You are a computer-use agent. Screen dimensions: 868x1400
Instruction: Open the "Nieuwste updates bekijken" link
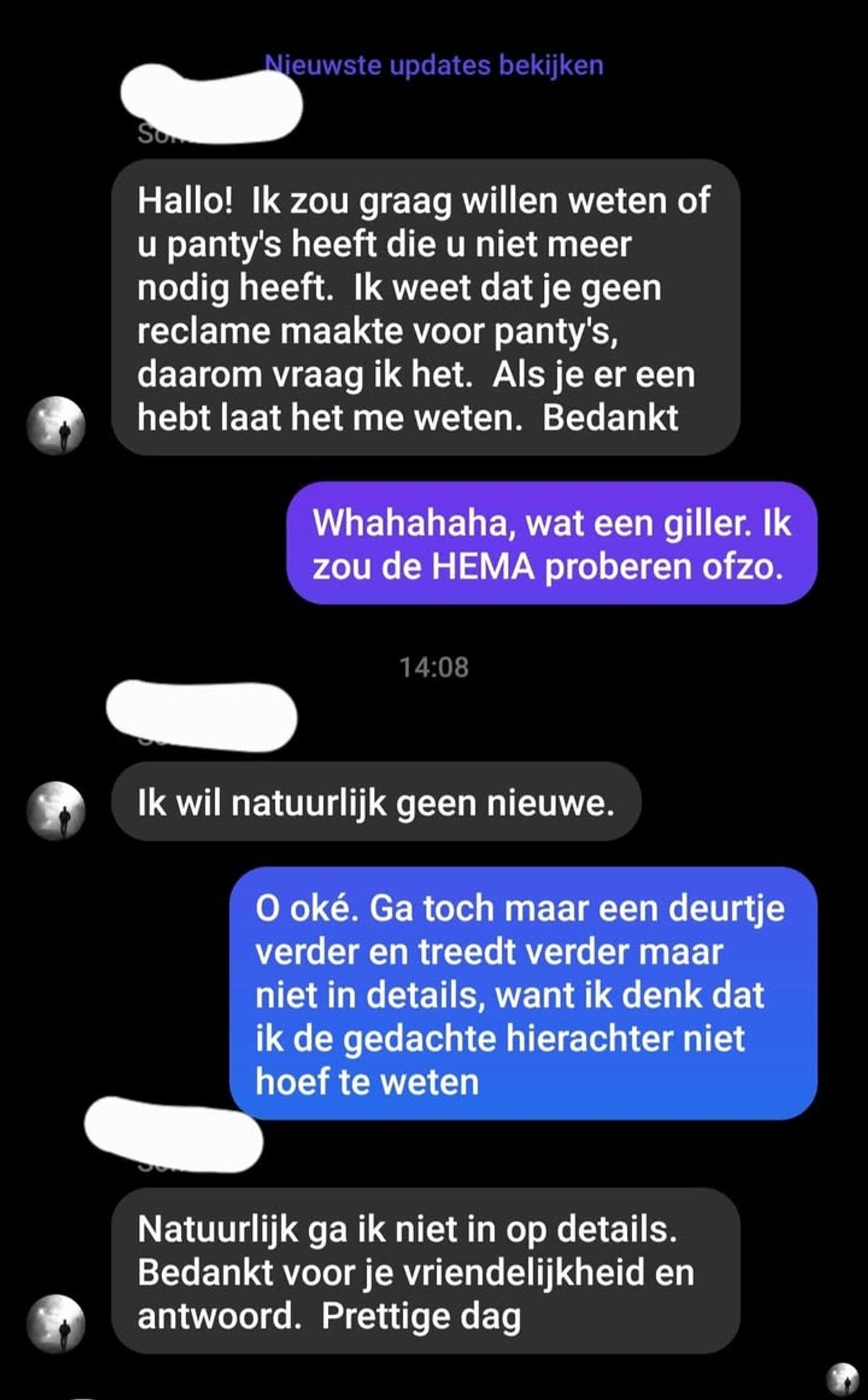coord(434,65)
